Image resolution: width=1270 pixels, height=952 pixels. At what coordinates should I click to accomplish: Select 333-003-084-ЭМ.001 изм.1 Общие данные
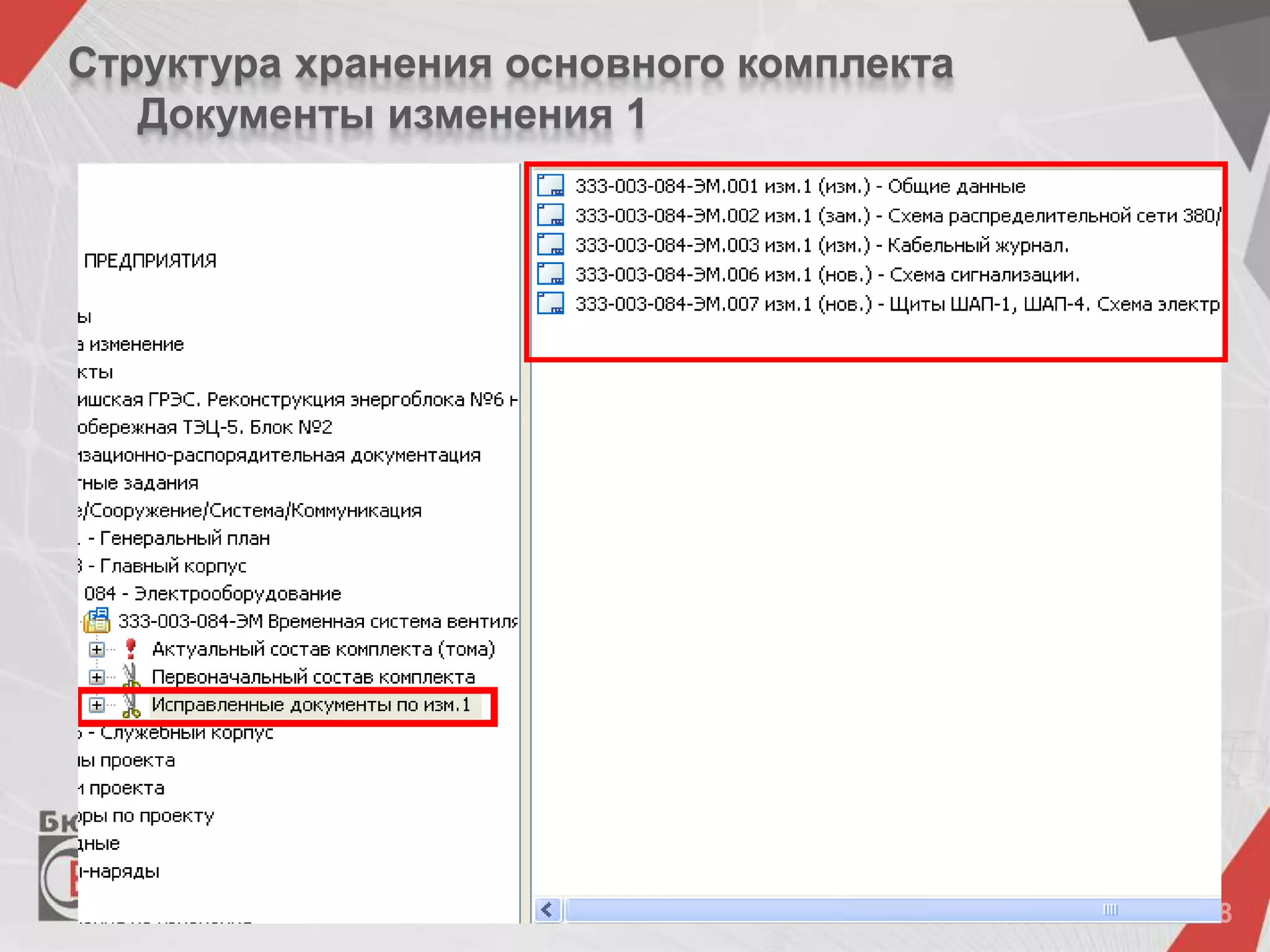pyautogui.click(x=801, y=186)
